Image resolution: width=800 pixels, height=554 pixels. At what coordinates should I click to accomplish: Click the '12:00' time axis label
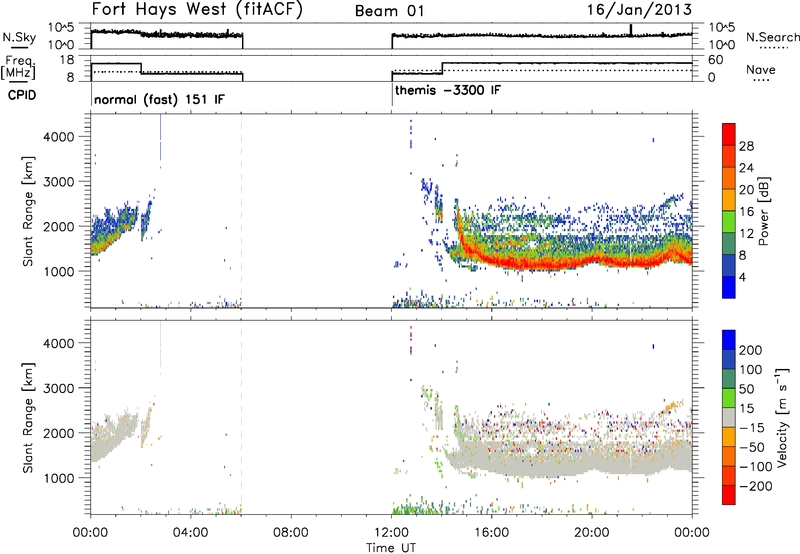(391, 533)
